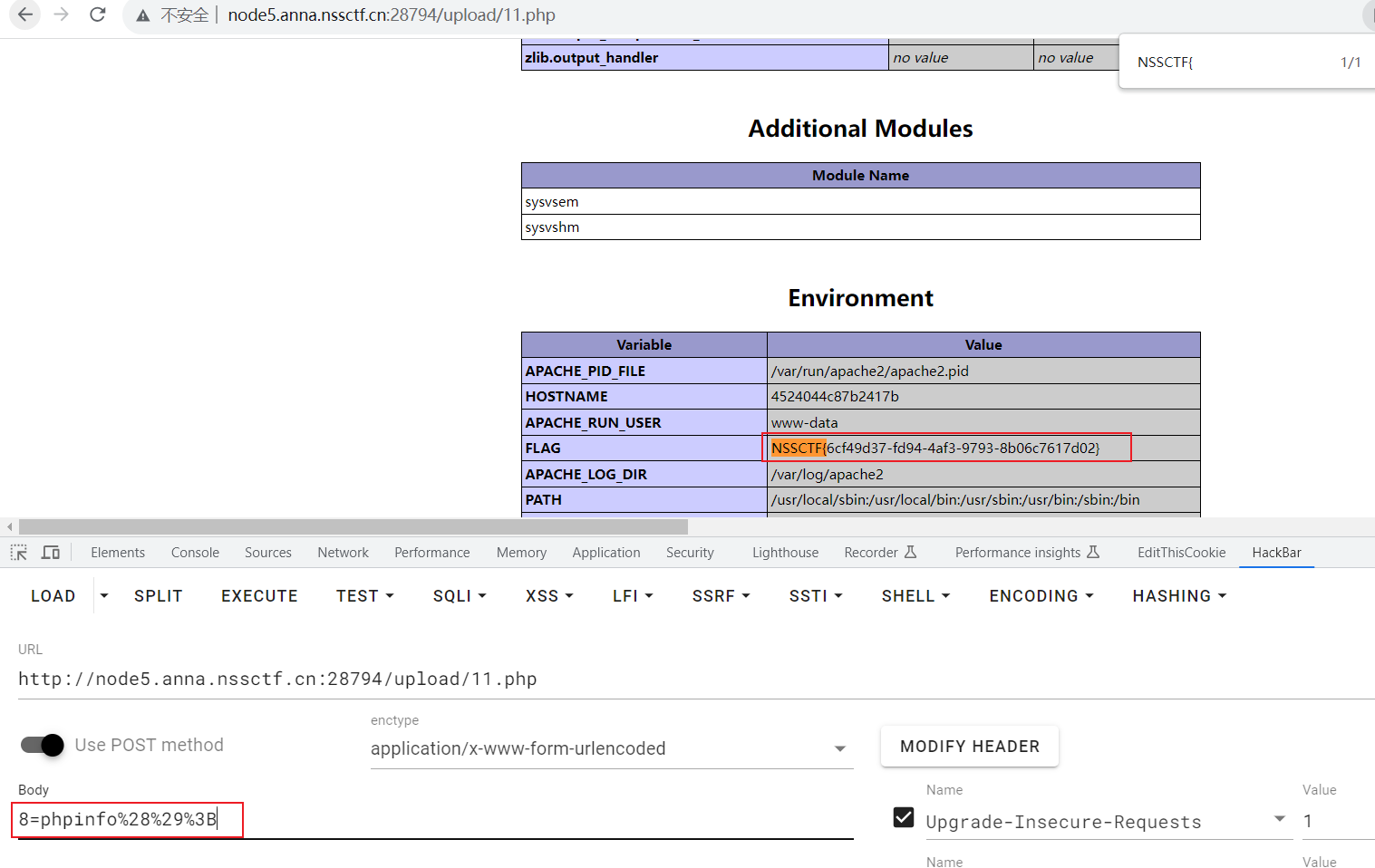Screen dimensions: 1375x868
Task: Click the not-secure warning icon
Action: click(x=143, y=15)
